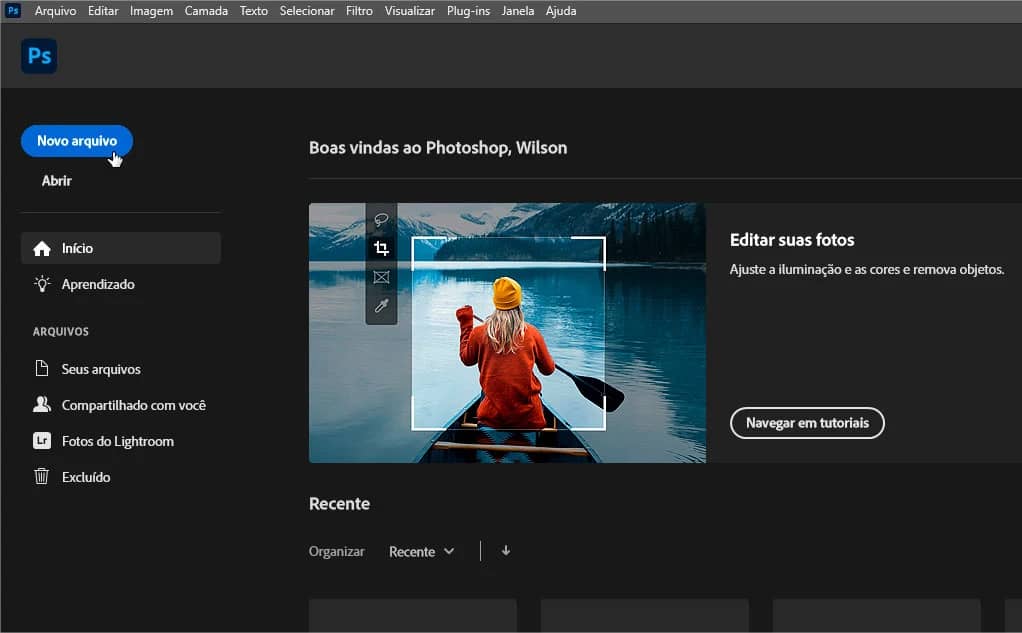This screenshot has height=633, width=1022.
Task: Select the crop tool icon on image
Action: pos(381,248)
